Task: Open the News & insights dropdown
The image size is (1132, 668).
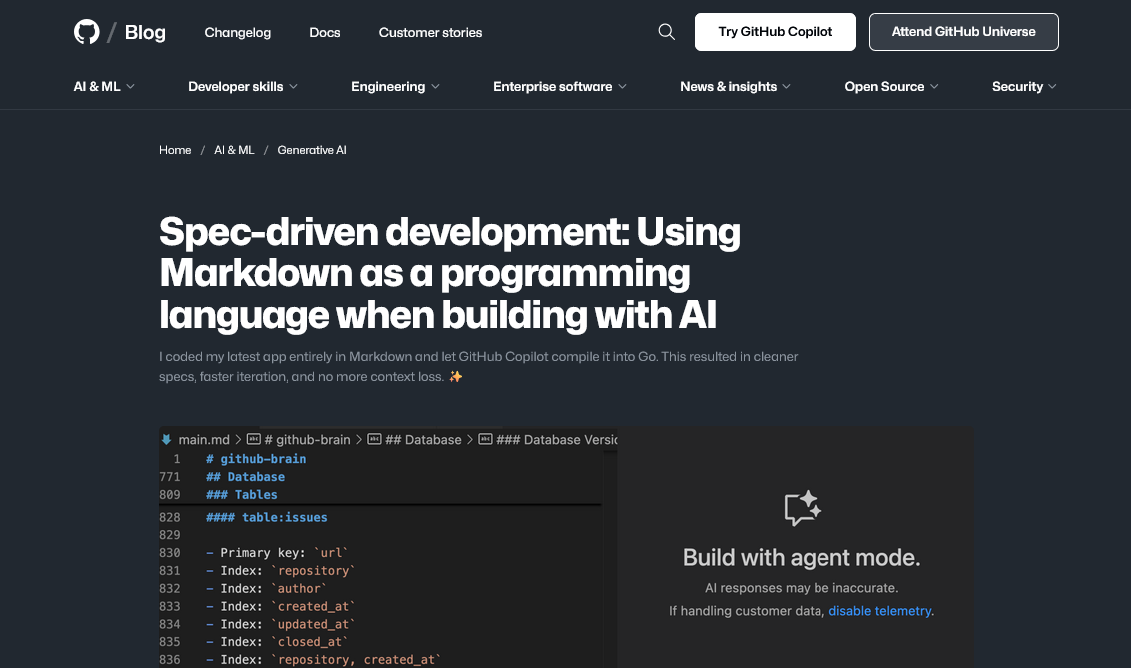Action: (735, 87)
